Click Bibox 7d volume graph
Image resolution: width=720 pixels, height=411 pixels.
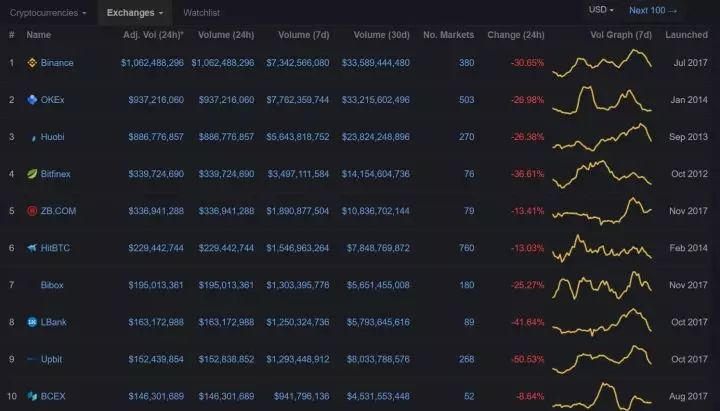pos(602,285)
